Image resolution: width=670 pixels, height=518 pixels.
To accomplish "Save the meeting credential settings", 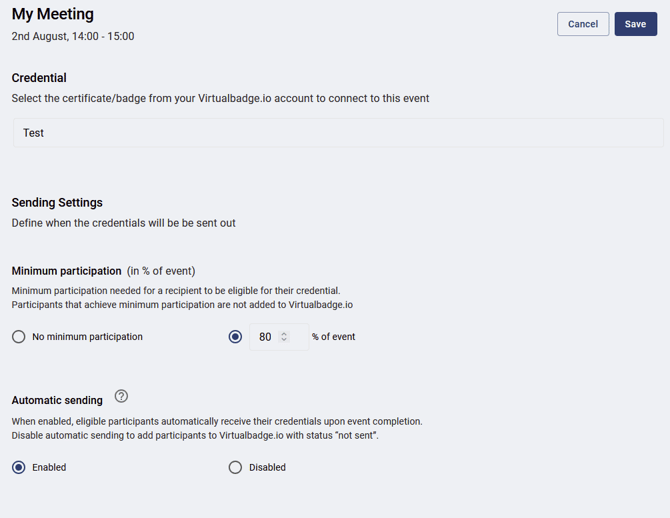I will (635, 24).
